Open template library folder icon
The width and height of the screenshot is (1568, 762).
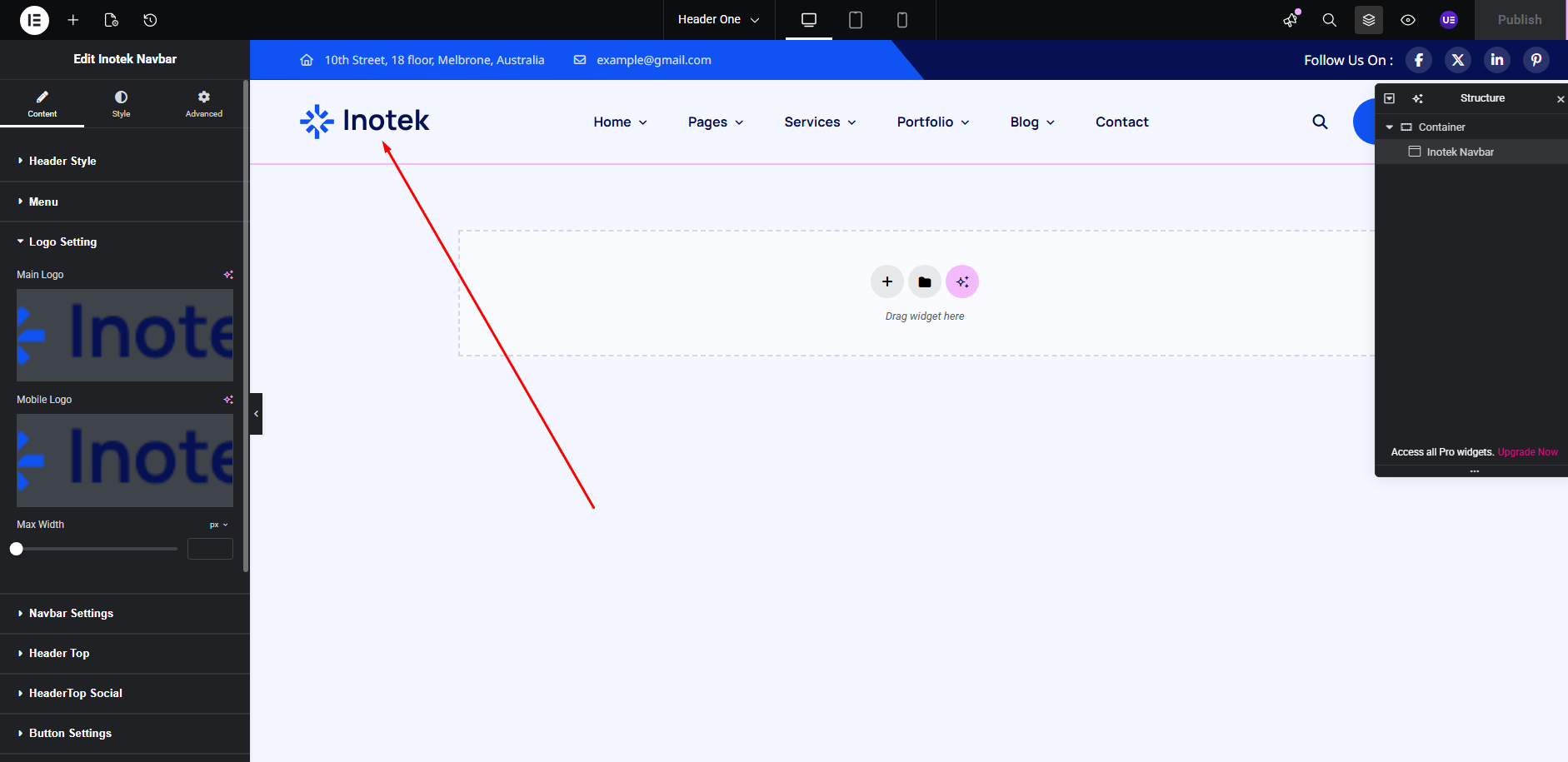tap(925, 281)
